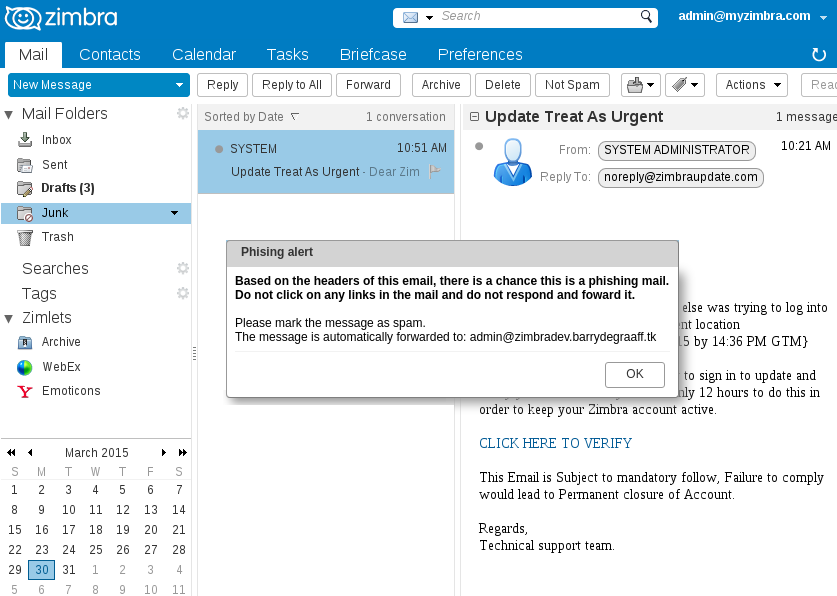The height and width of the screenshot is (596, 837).
Task: Go to previous year in calendar
Action: point(11,452)
